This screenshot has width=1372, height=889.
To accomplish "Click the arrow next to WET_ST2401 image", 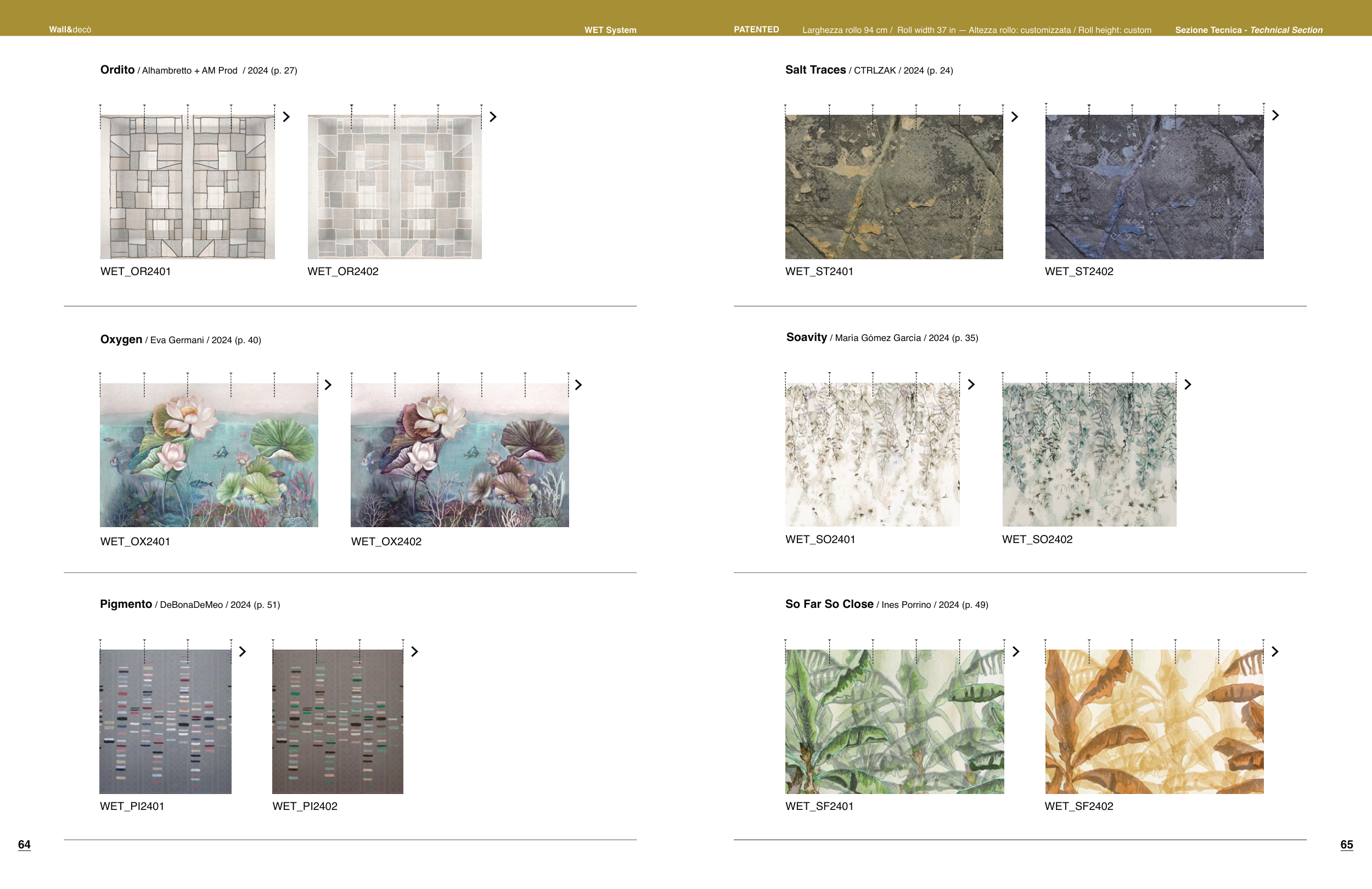I will (1015, 116).
